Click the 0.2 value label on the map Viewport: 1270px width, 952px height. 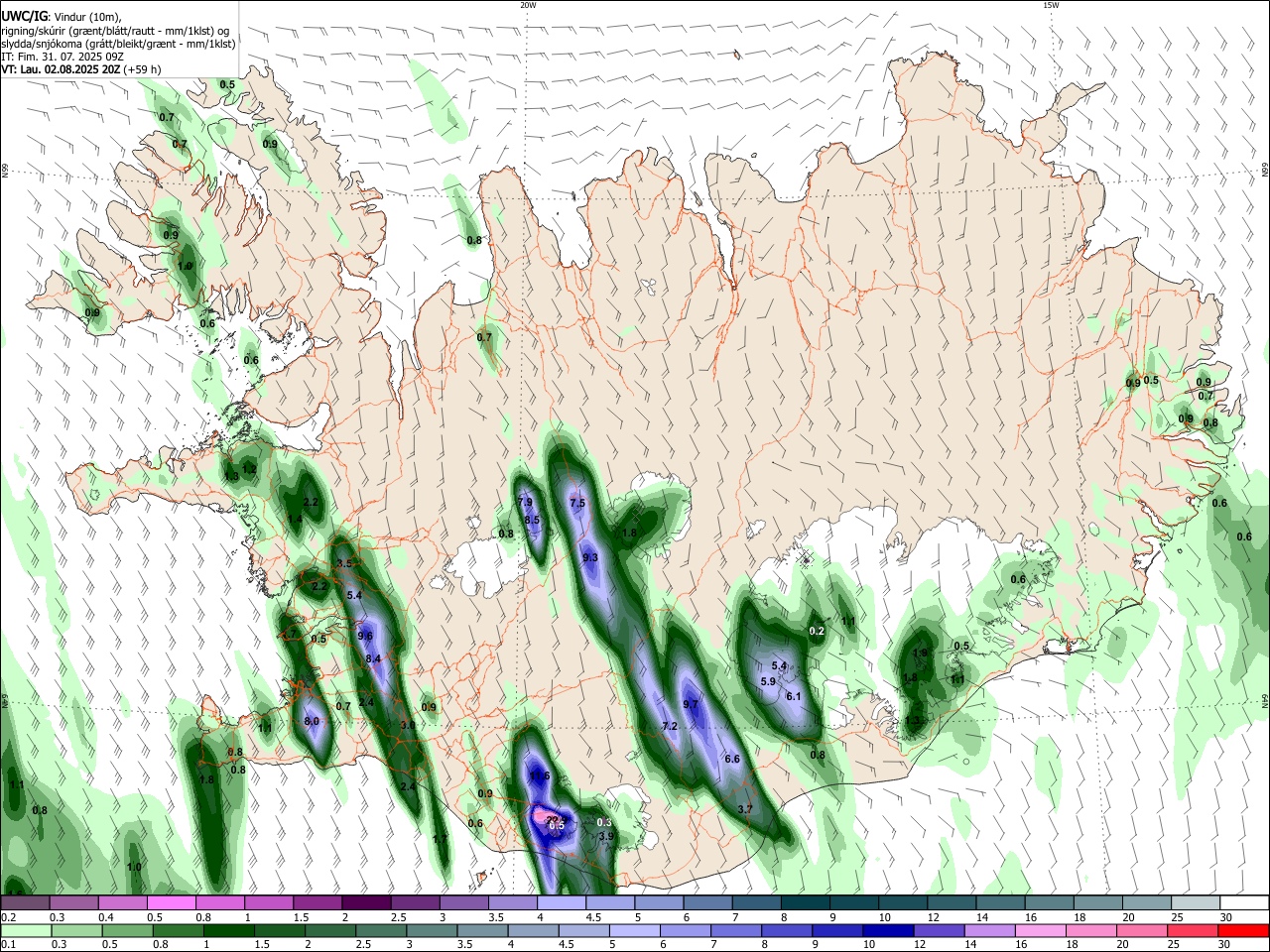[x=818, y=631]
